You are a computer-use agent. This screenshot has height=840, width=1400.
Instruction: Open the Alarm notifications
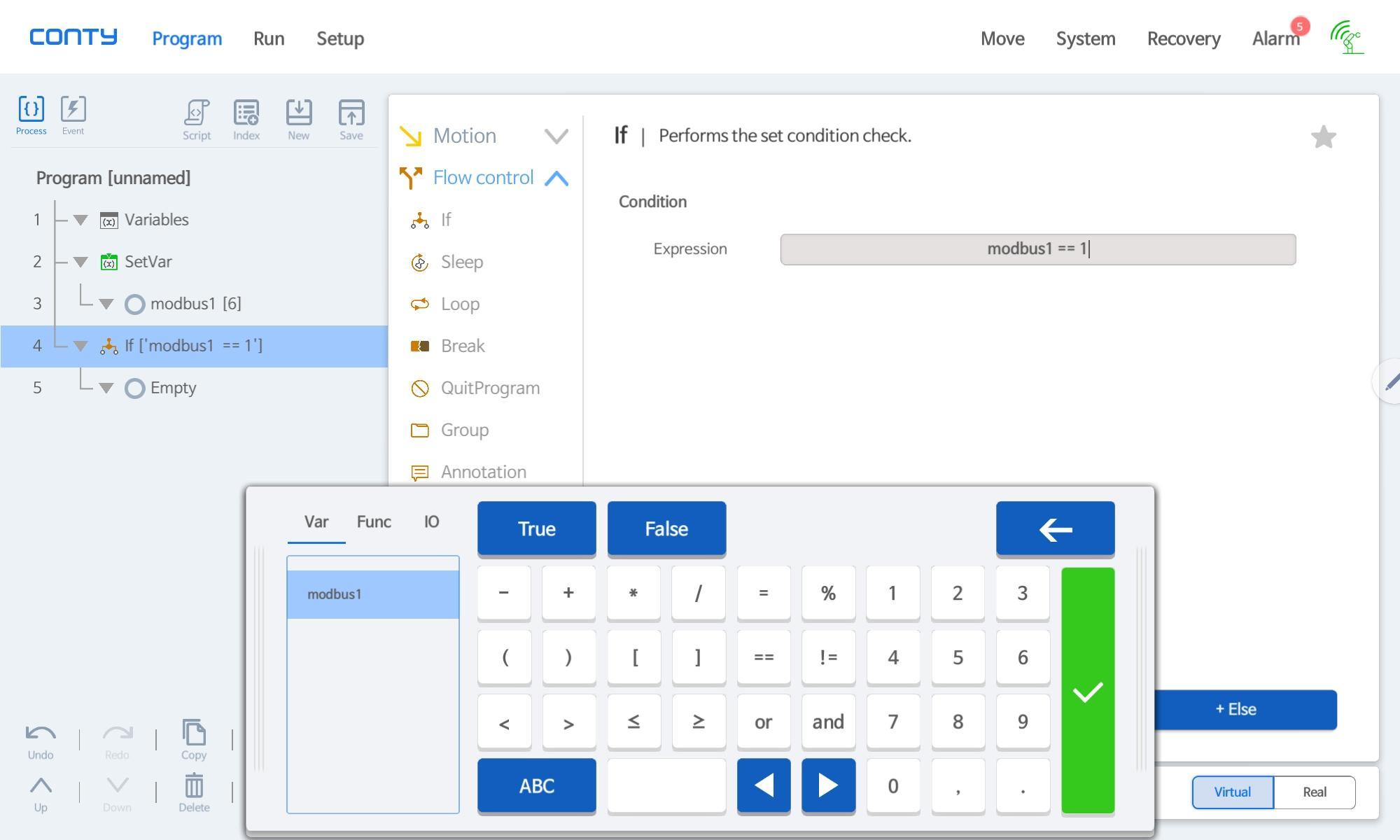click(1276, 38)
